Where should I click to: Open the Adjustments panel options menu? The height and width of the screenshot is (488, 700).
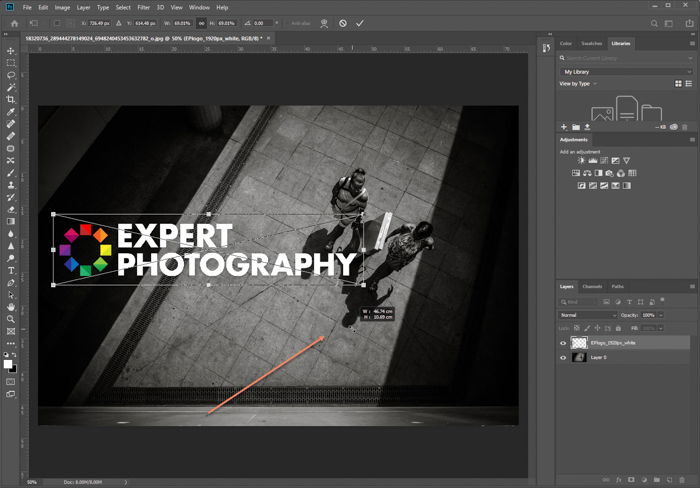(x=692, y=140)
